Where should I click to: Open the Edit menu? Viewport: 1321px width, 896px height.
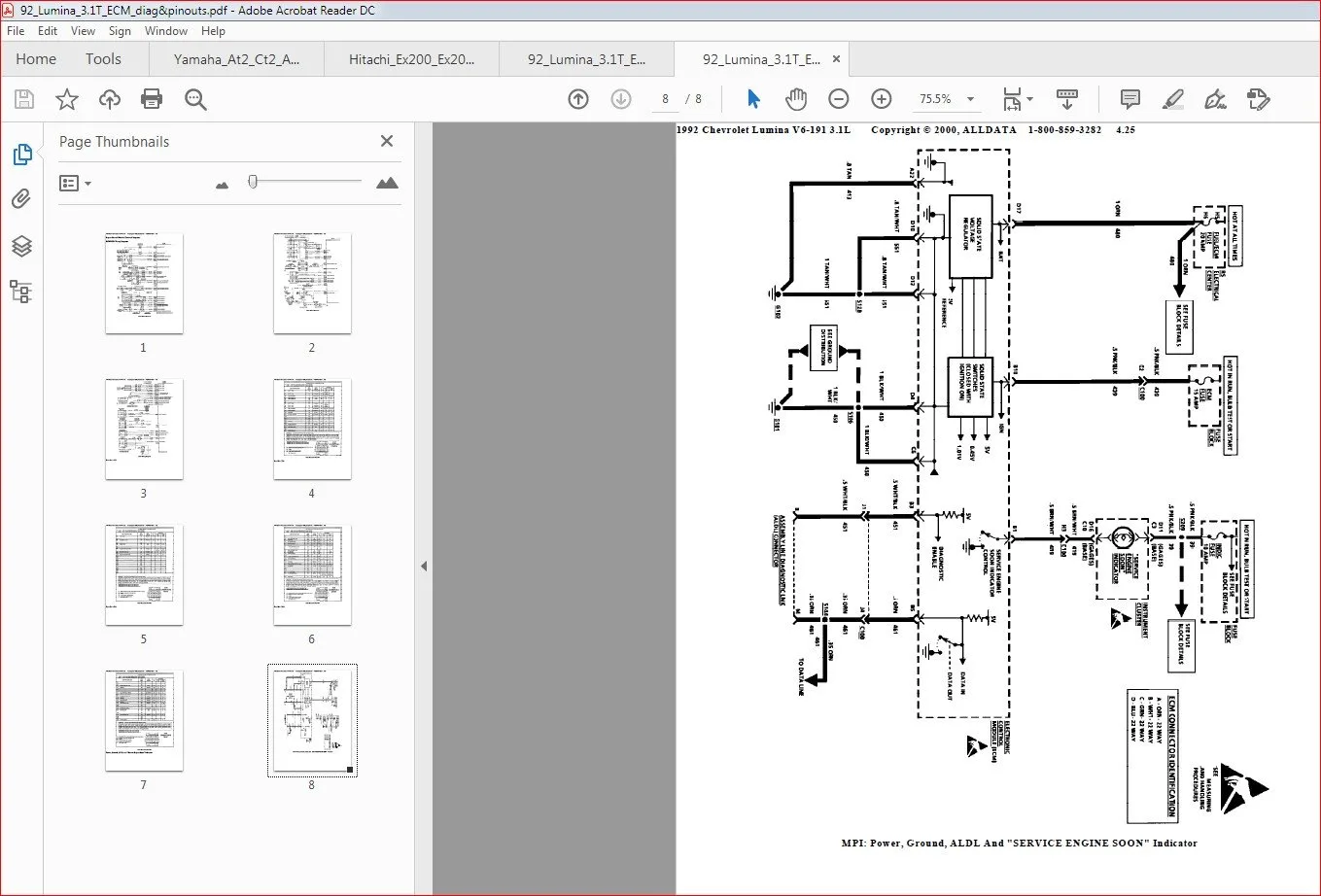pyautogui.click(x=48, y=31)
